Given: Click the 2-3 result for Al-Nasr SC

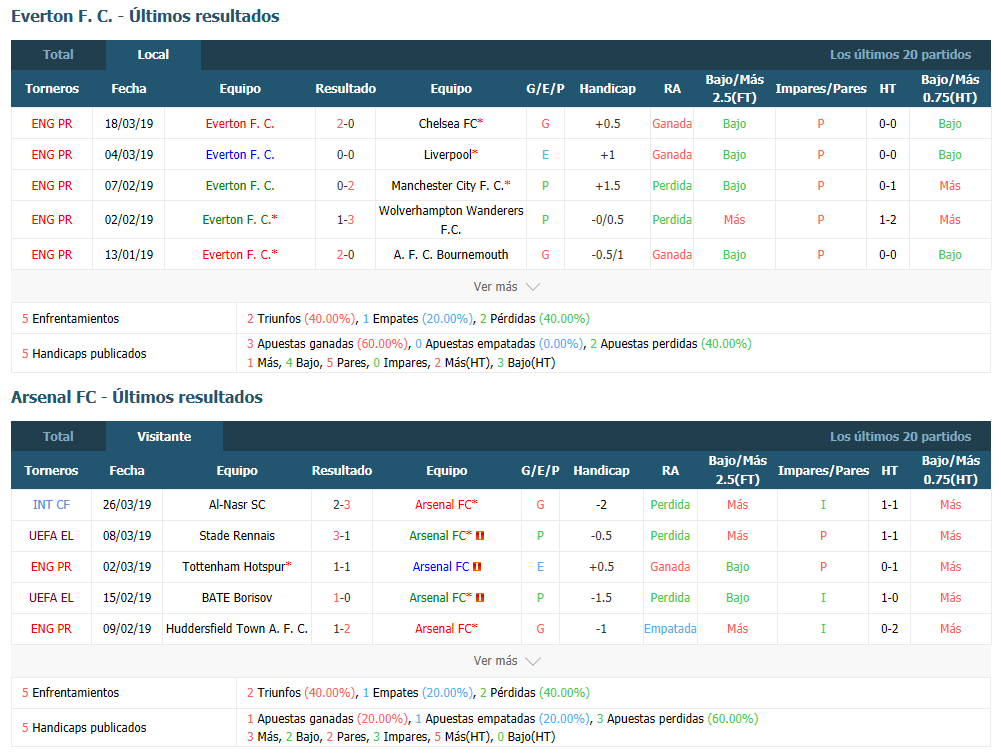Looking at the screenshot, I should coord(342,505).
